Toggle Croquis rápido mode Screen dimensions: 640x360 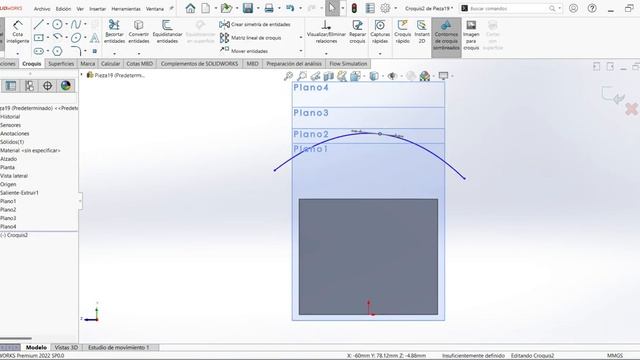pos(402,31)
